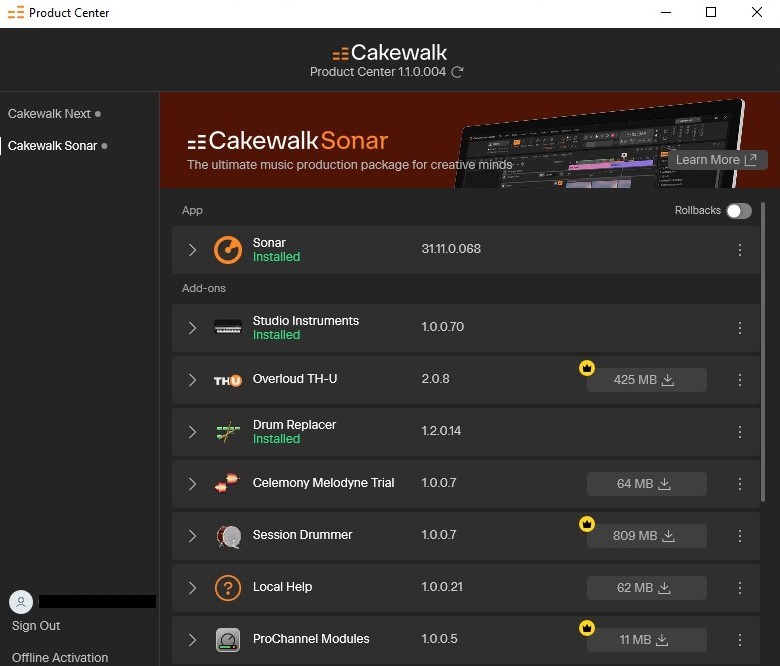The width and height of the screenshot is (780, 666).
Task: Click the refresh icon beside version number
Action: pos(457,72)
